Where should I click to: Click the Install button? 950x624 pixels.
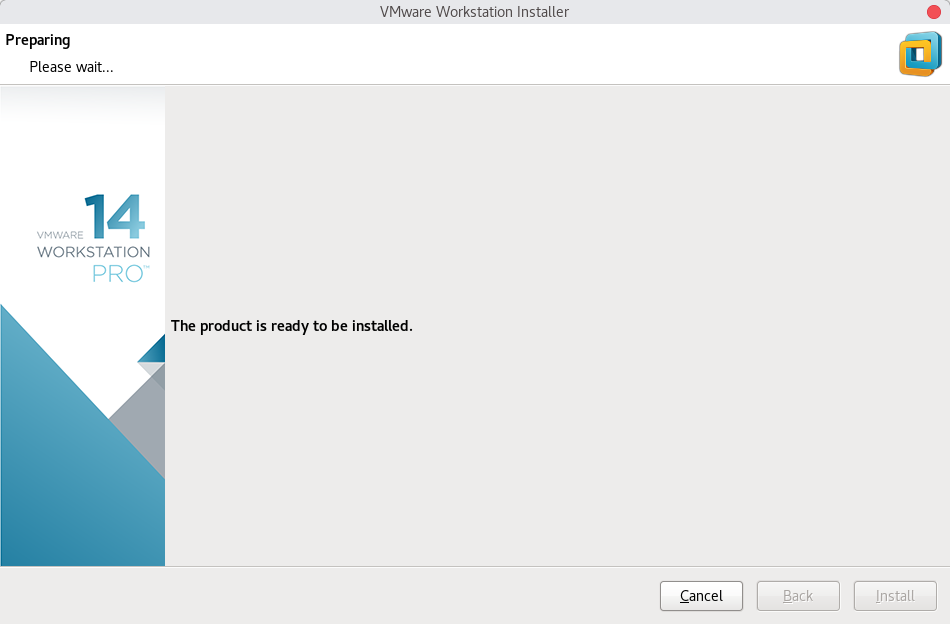(895, 596)
